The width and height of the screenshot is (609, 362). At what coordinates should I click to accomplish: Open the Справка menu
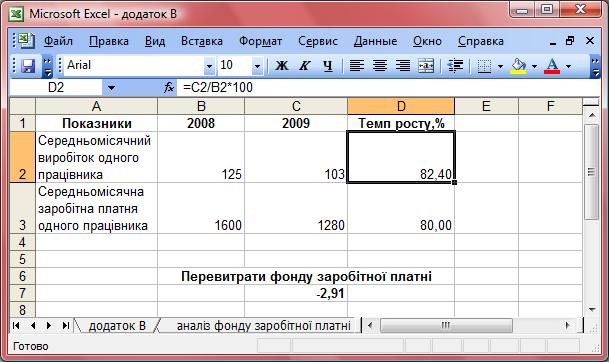coord(480,41)
